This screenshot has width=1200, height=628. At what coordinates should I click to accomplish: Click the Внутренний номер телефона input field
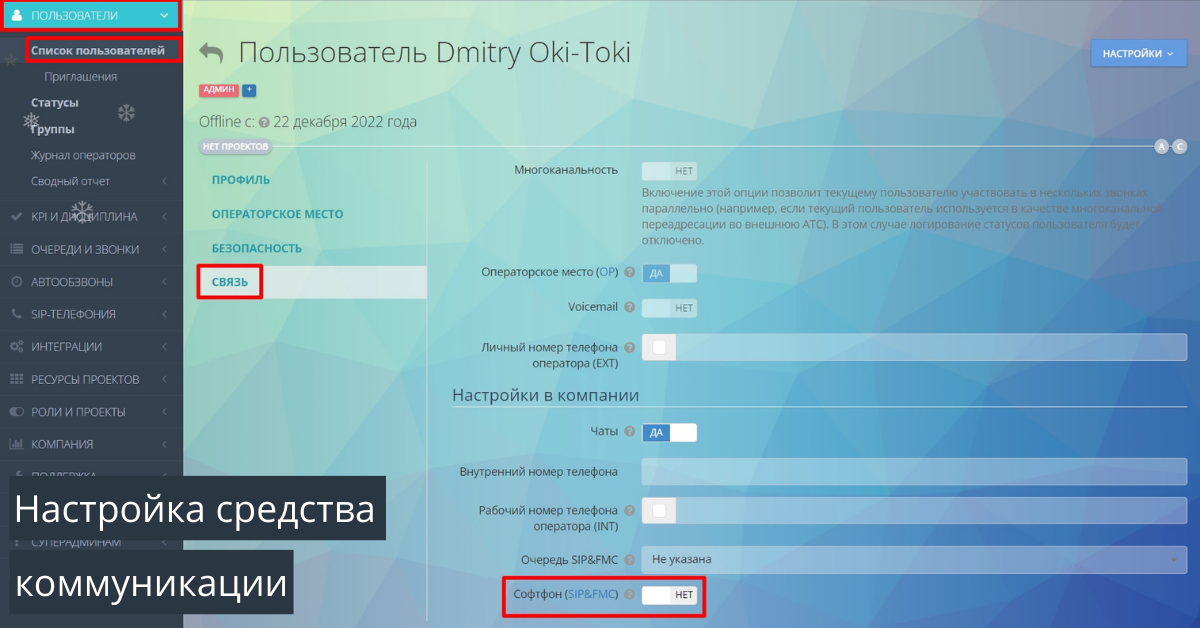913,471
